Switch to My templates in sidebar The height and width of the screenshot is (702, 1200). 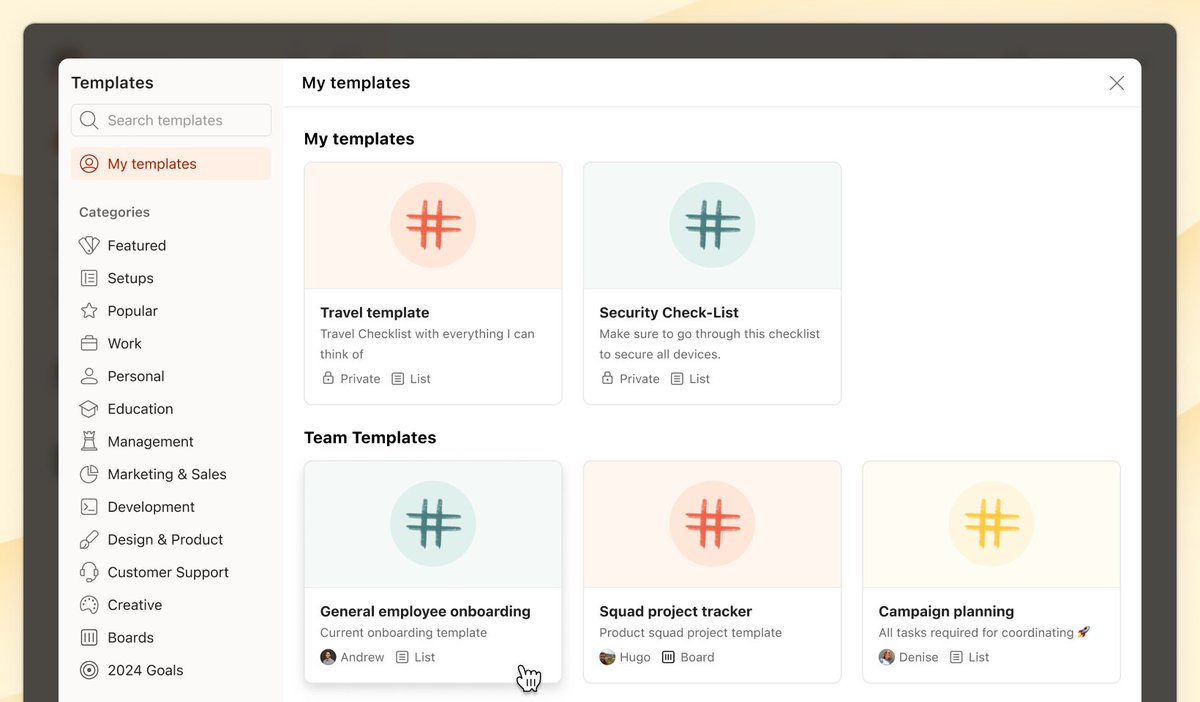pos(151,163)
